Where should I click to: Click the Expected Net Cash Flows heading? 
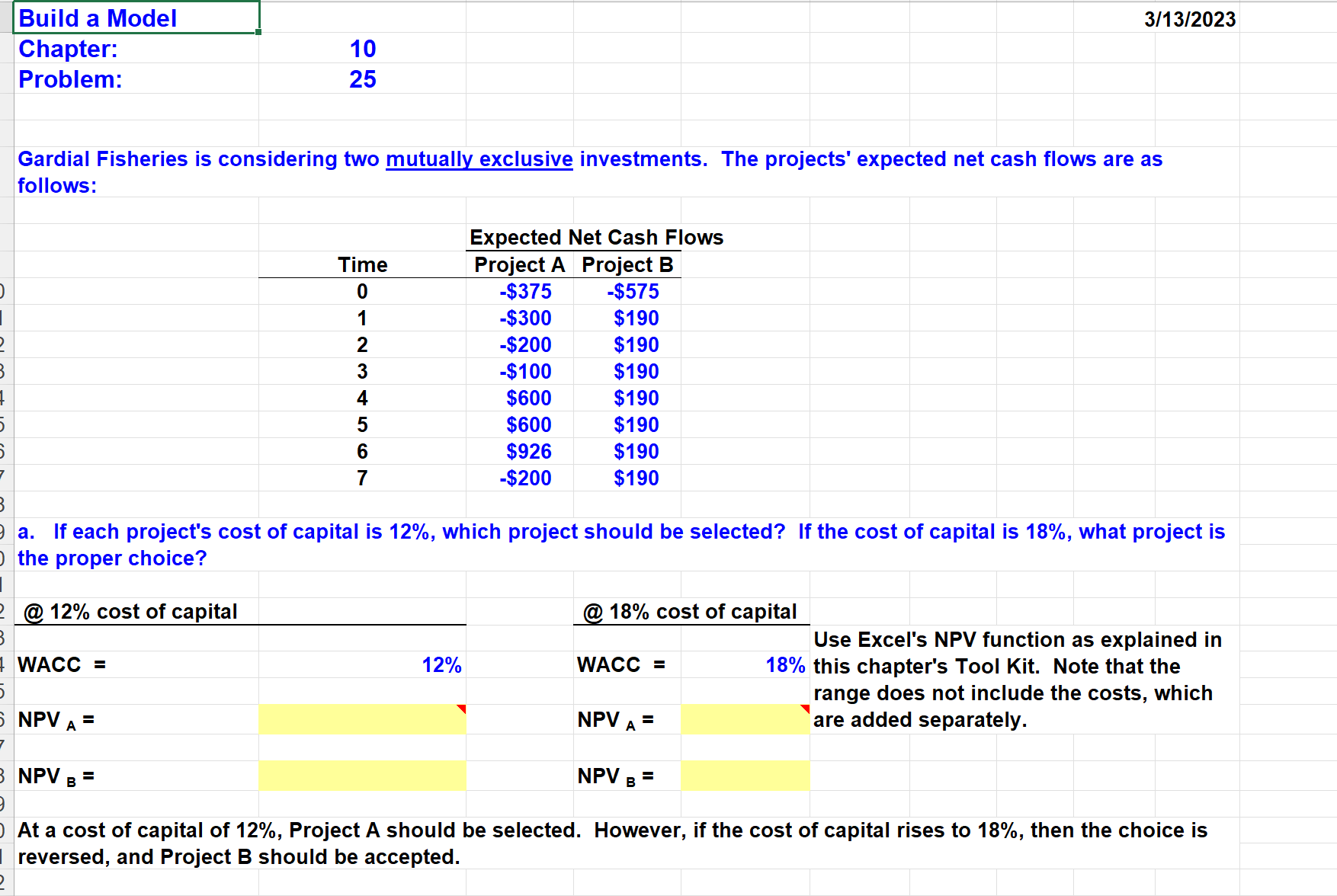(596, 237)
